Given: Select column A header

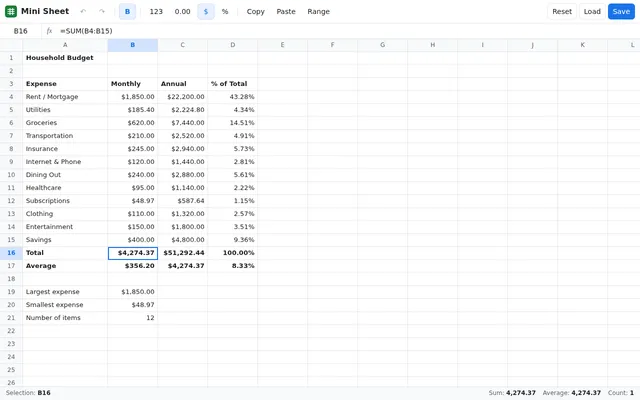Looking at the screenshot, I should click(65, 45).
